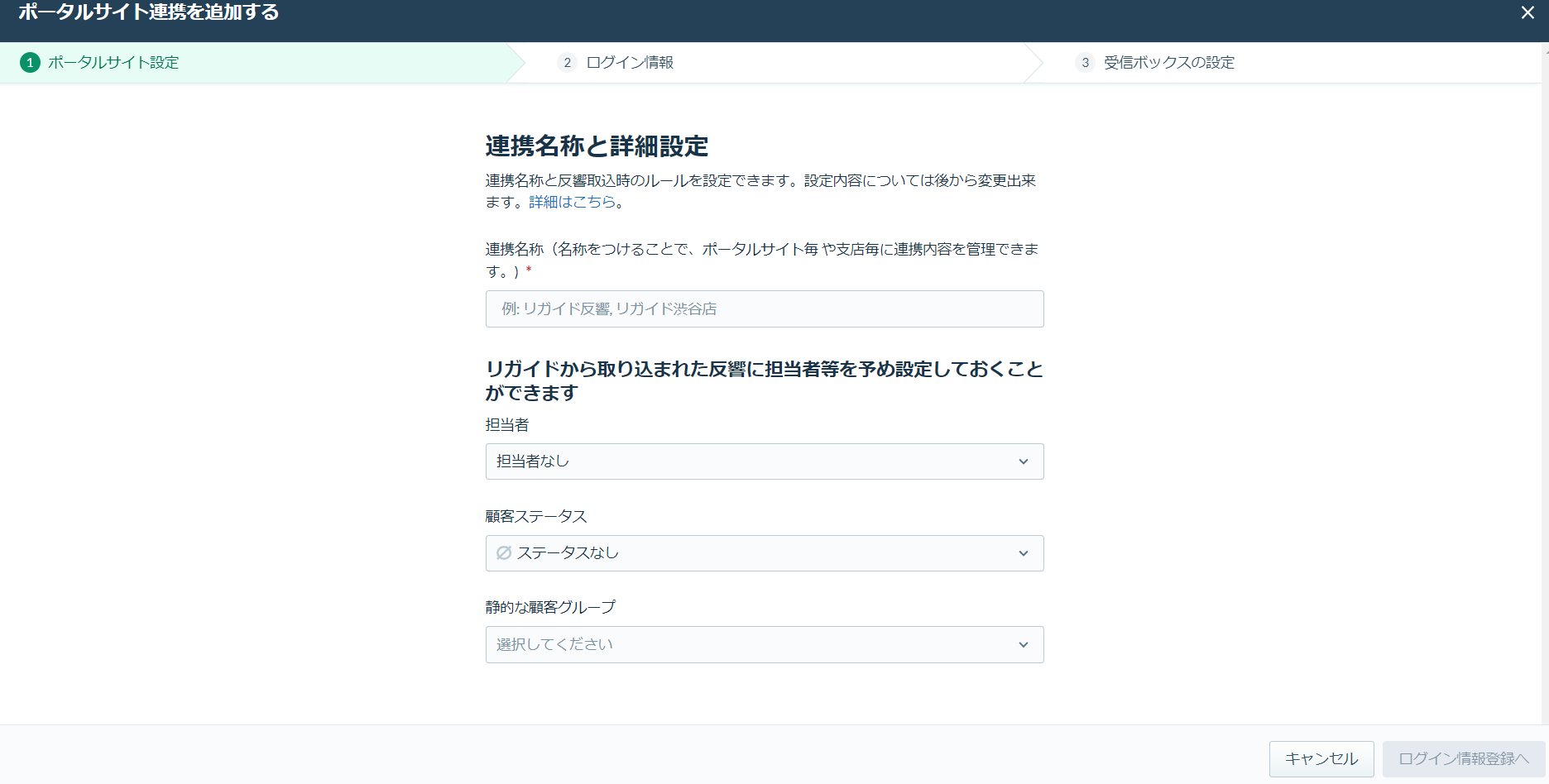Click the ログイン情報登録へ button
Screen dimensions: 1549x784
[1464, 758]
